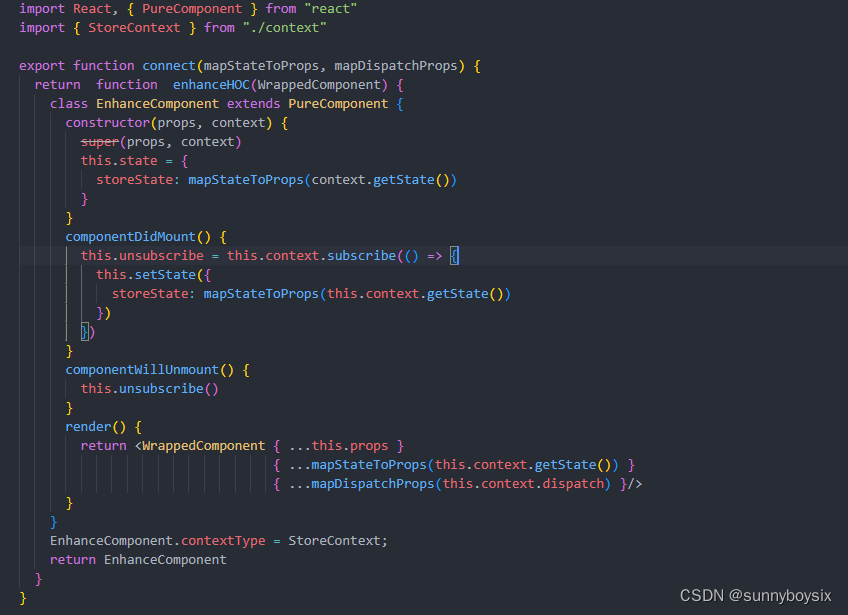This screenshot has width=848, height=615.
Task: Click the crossed-out super call
Action: click(x=99, y=141)
